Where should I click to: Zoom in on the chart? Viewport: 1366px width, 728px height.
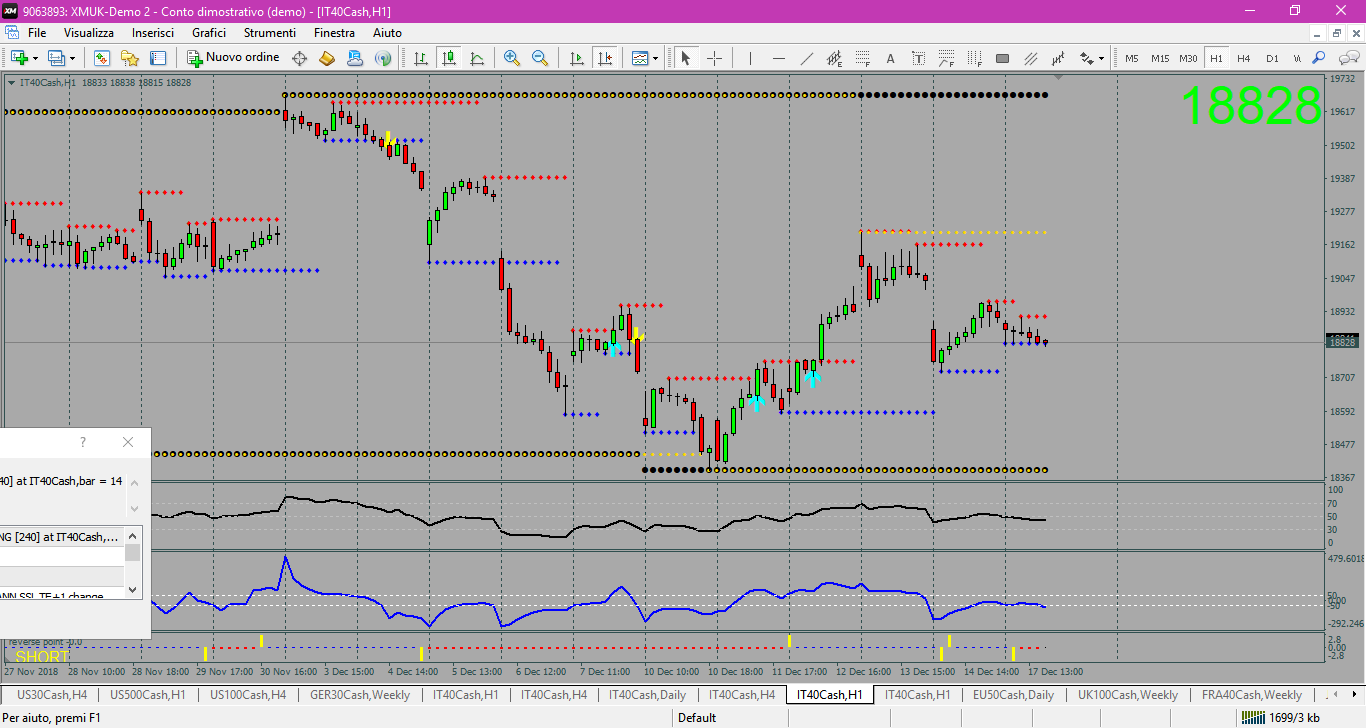(x=512, y=58)
